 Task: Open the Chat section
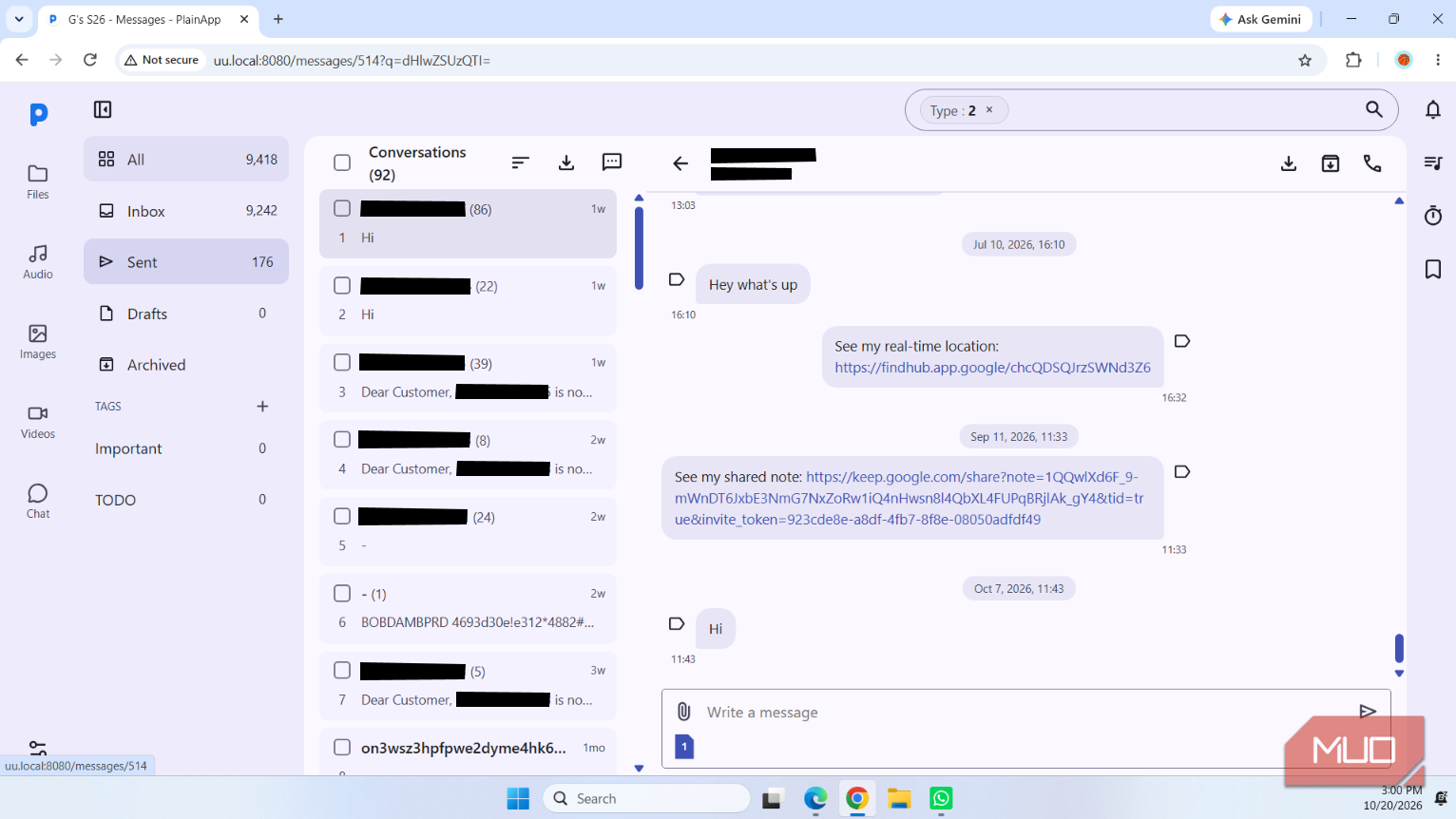38,501
